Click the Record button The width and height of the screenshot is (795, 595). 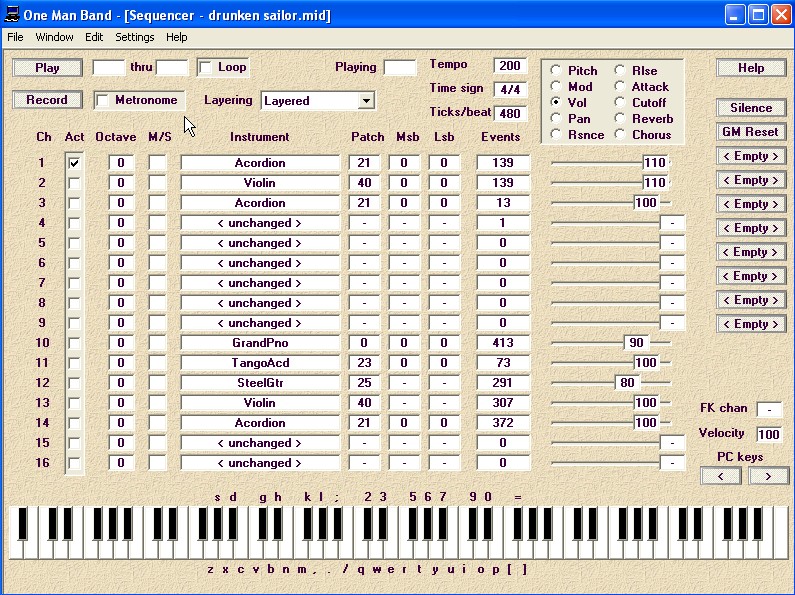click(x=47, y=100)
